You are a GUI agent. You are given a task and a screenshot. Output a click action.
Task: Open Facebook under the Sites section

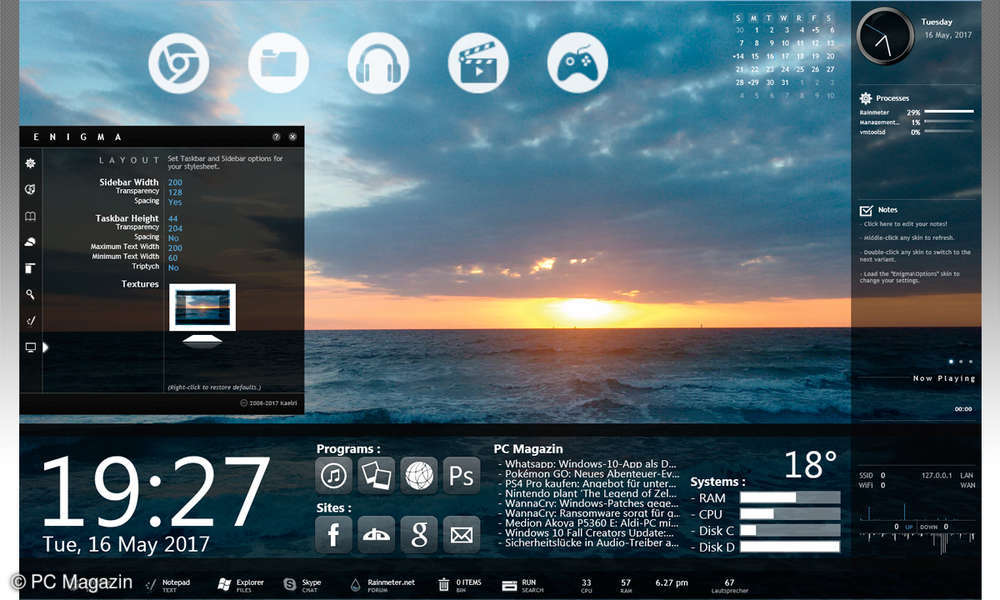pyautogui.click(x=333, y=535)
